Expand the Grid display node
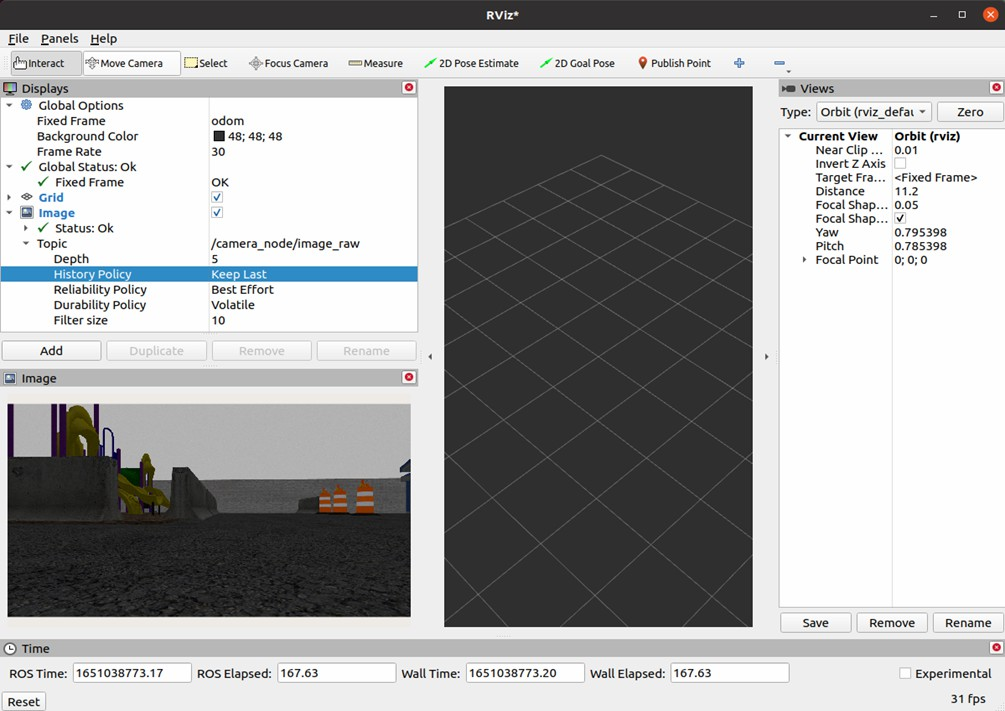Viewport: 1005px width, 711px height. pyautogui.click(x=9, y=197)
